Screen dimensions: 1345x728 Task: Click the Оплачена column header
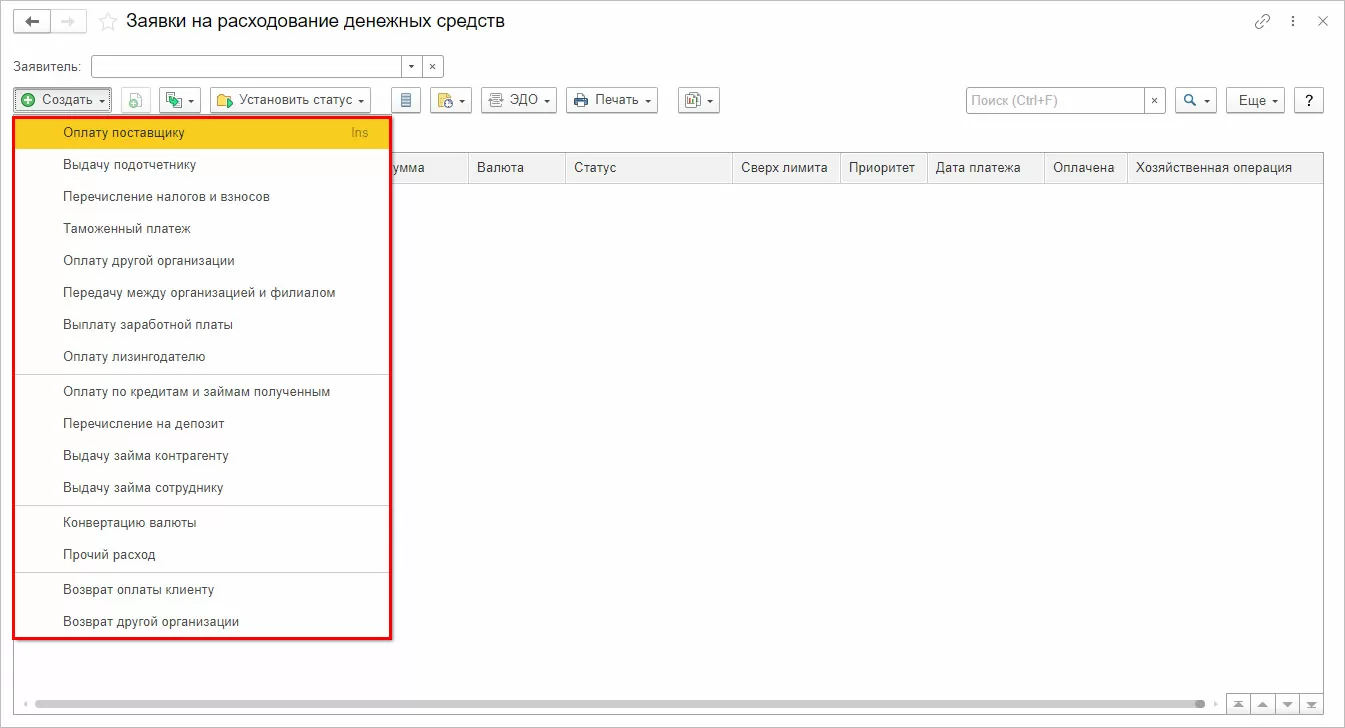click(1086, 168)
